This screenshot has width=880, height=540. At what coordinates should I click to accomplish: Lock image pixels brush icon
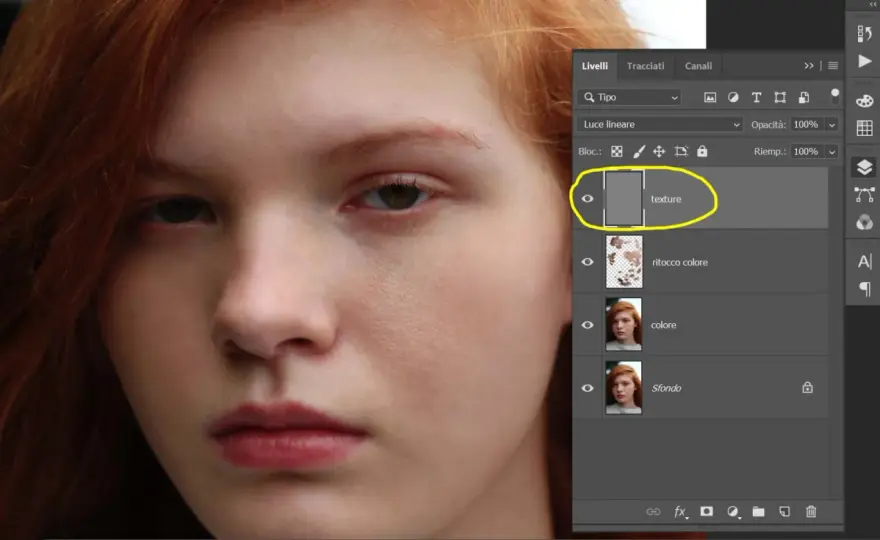coord(639,152)
